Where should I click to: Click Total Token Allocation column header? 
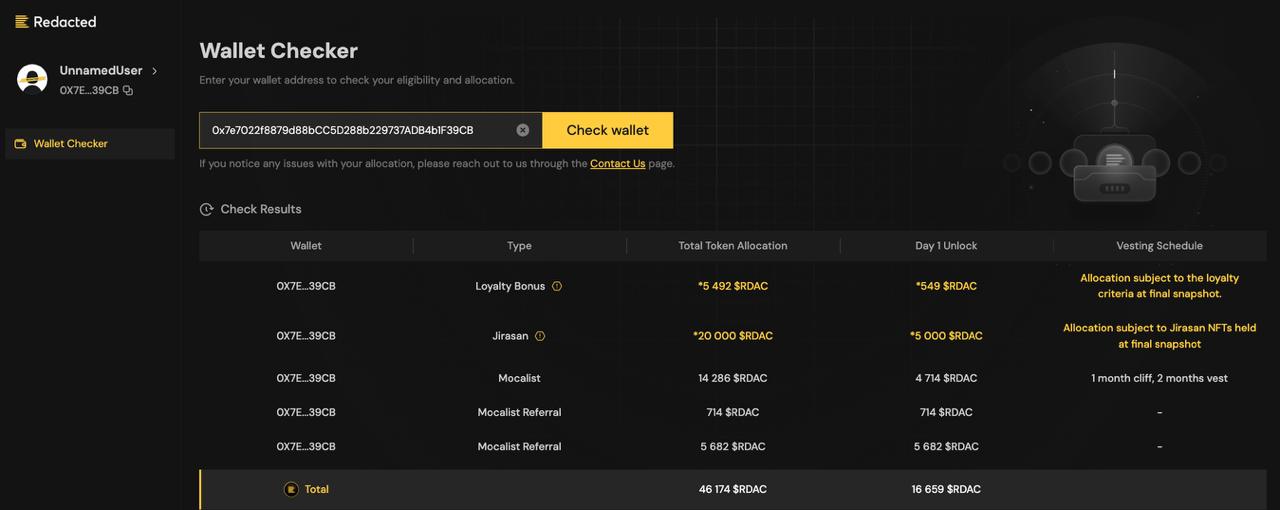733,246
